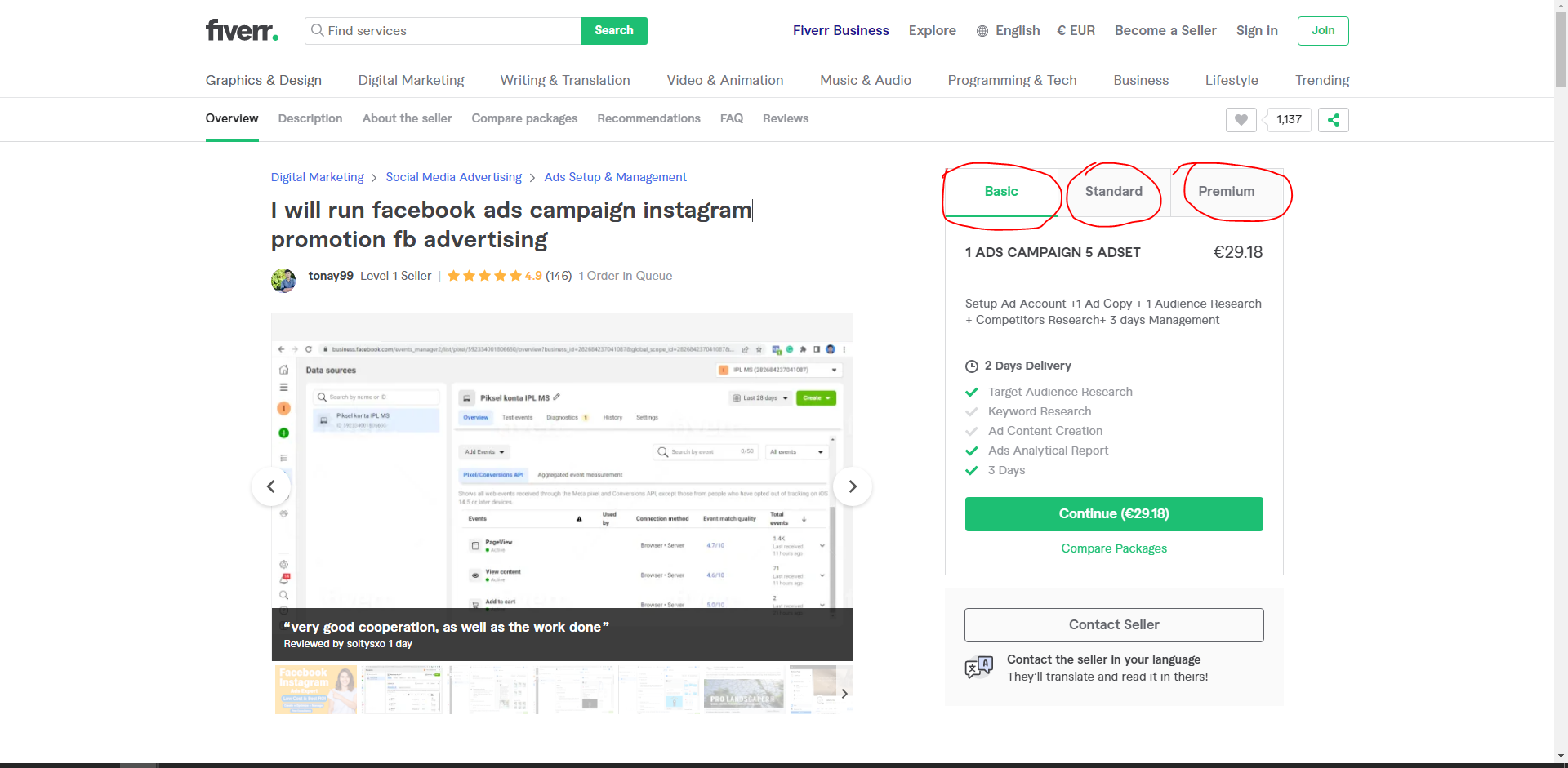Viewport: 1568px width, 768px height.
Task: Click the 2 Days Delivery clock icon
Action: coord(972,366)
